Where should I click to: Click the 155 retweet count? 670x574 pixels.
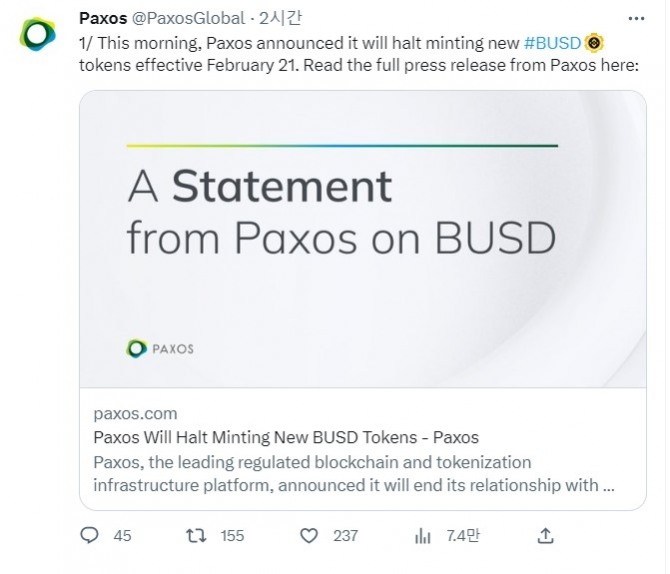click(232, 536)
